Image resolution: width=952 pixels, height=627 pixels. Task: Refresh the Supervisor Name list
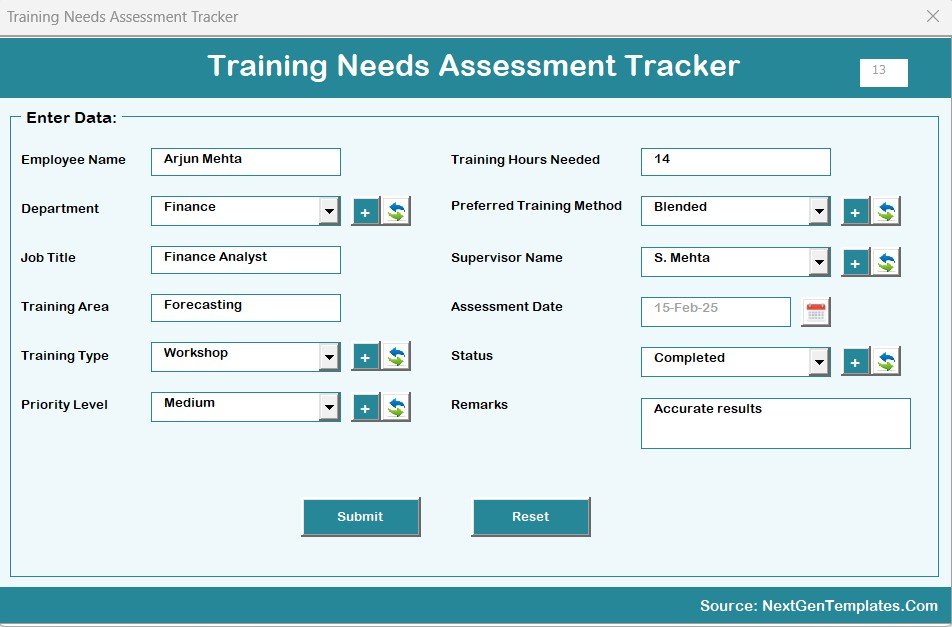tap(886, 262)
